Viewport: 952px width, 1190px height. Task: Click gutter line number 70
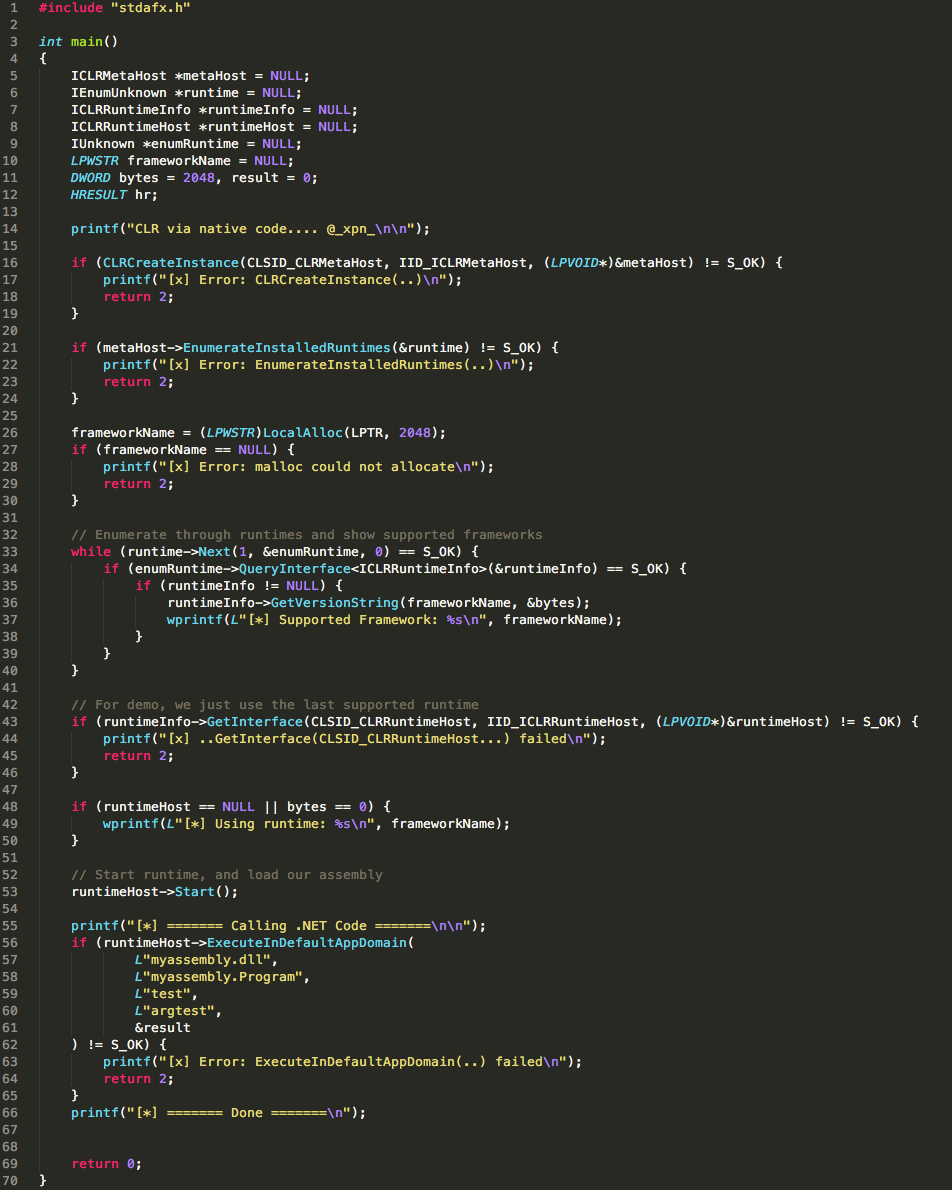[10, 1180]
